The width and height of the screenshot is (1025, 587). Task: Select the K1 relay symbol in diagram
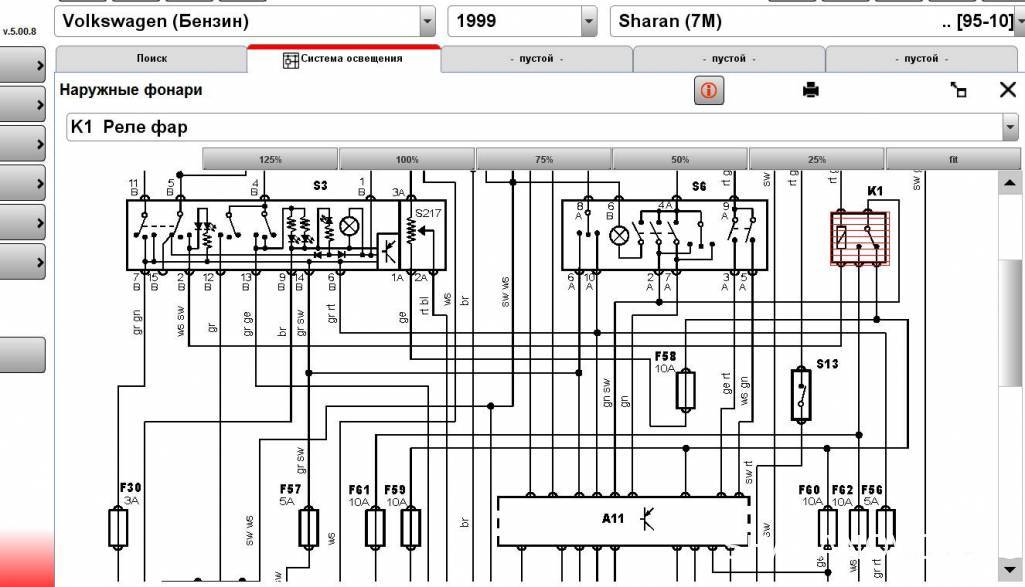pyautogui.click(x=860, y=239)
